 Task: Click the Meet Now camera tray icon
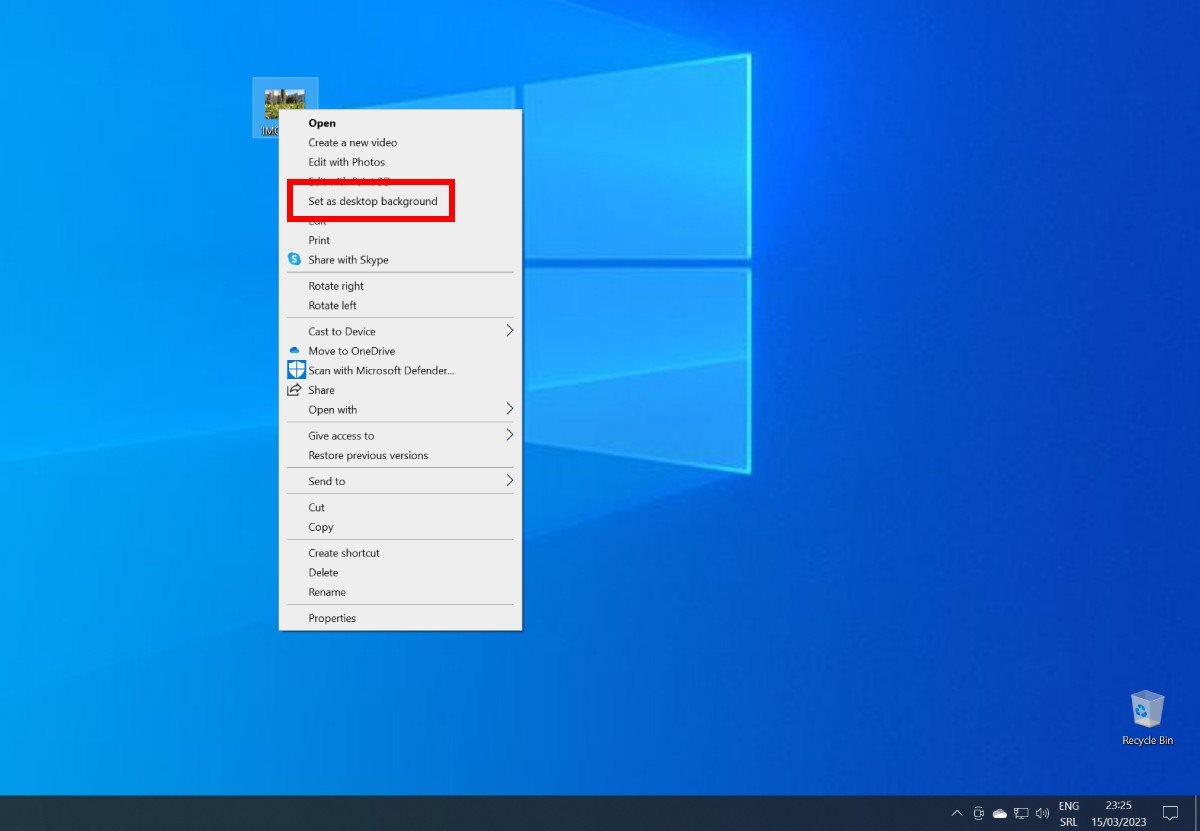pos(978,813)
